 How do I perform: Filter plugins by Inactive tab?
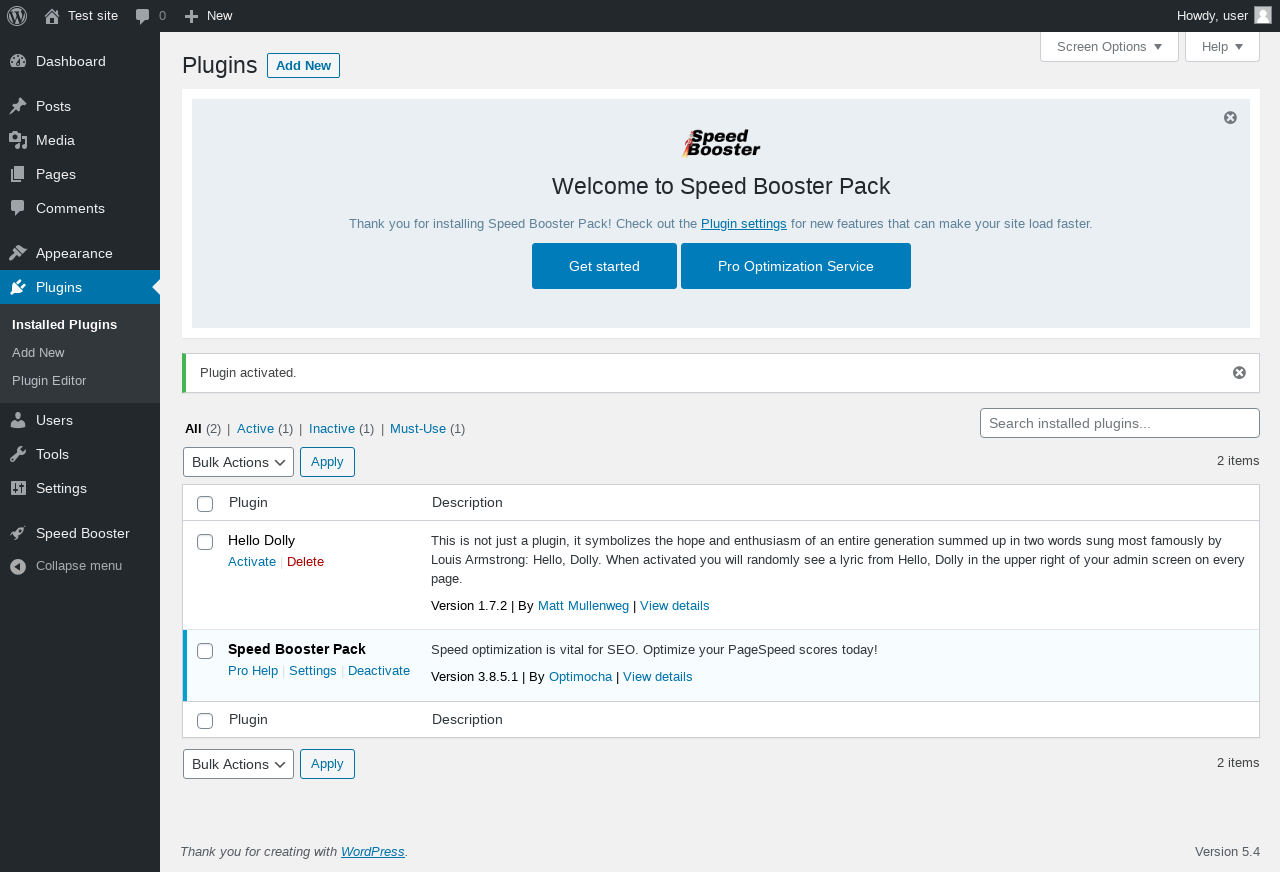[332, 429]
